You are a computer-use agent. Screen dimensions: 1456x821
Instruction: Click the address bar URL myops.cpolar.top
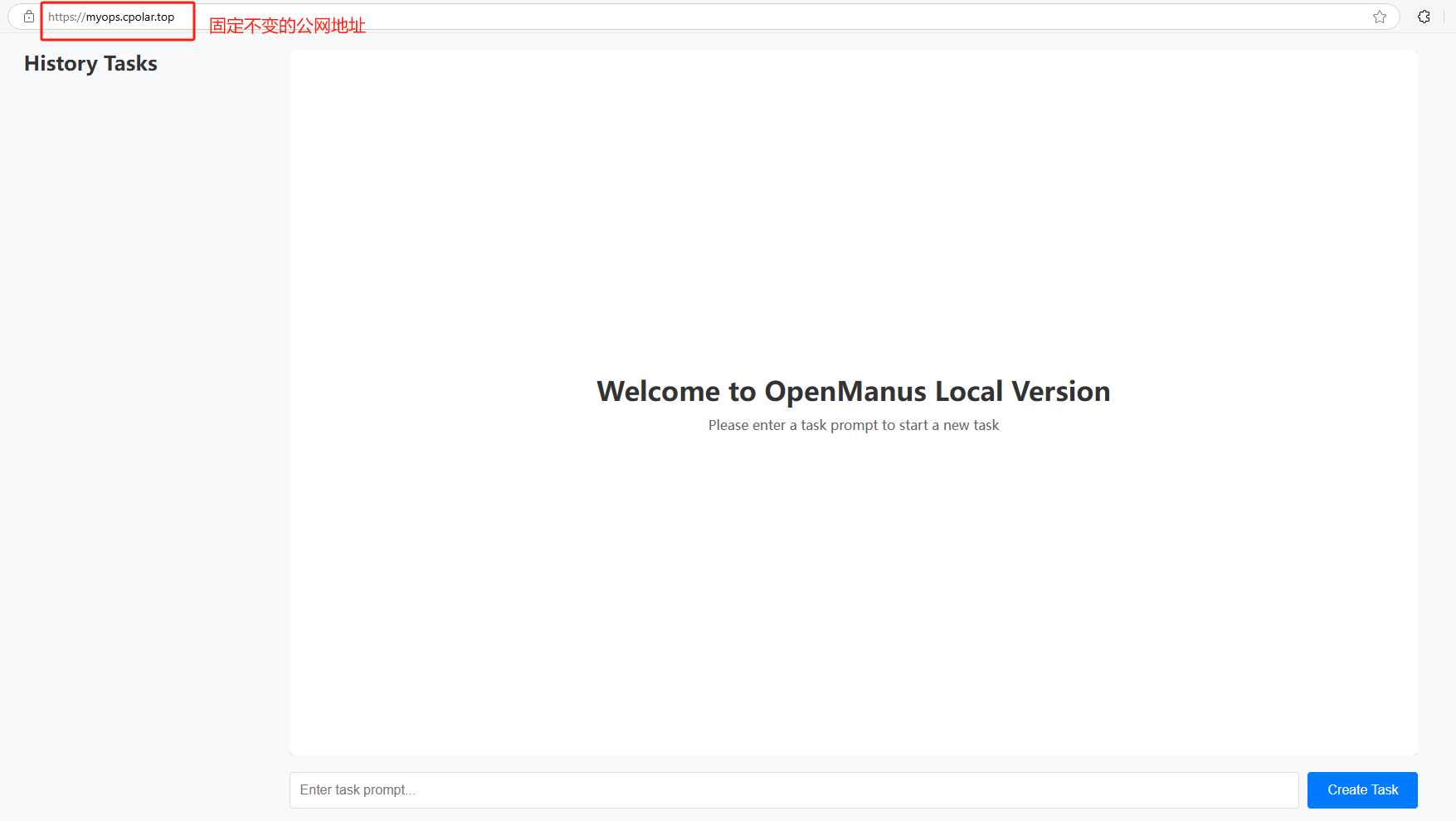coord(111,17)
